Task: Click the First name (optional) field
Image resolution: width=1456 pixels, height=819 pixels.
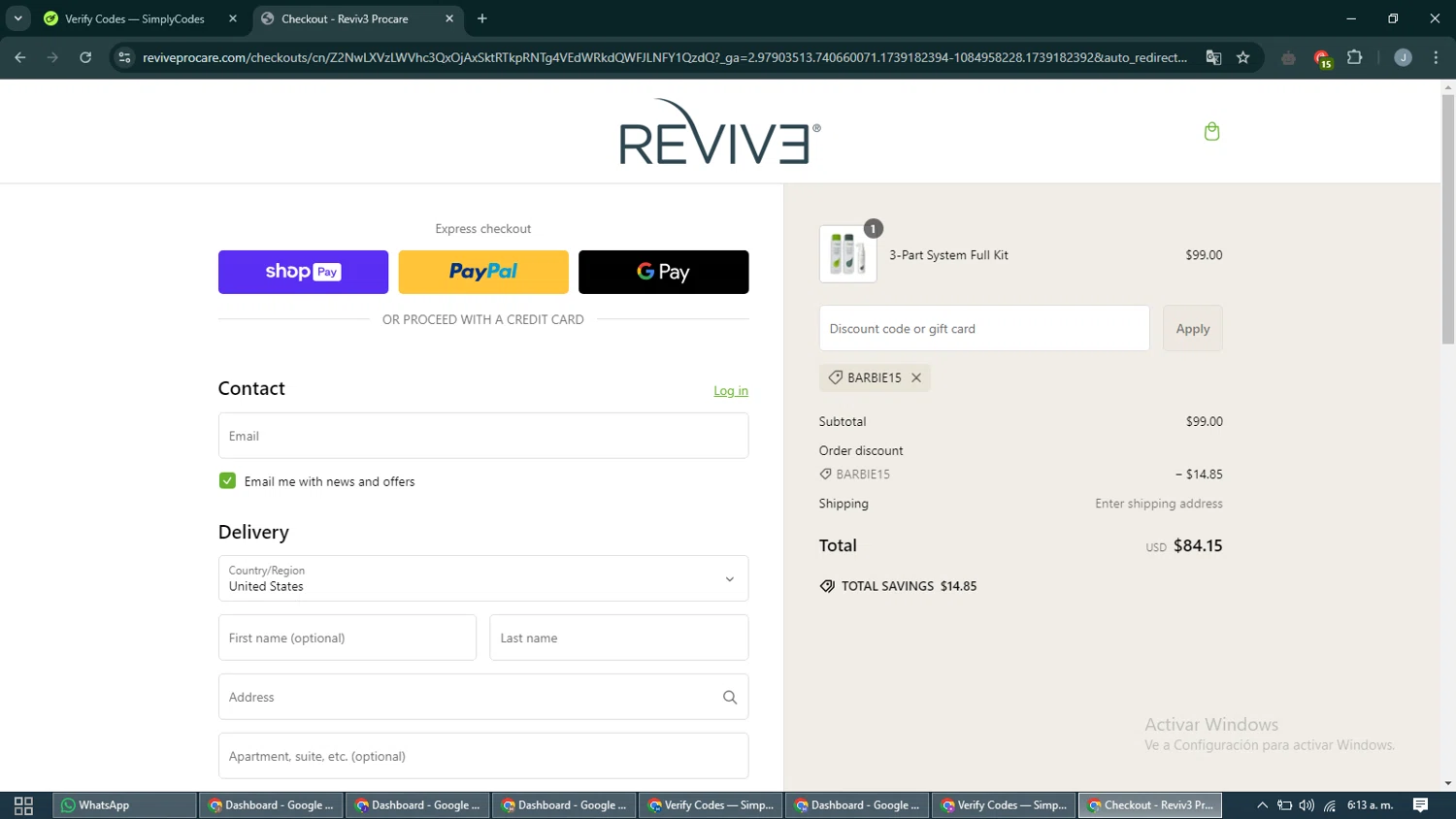Action: (347, 638)
